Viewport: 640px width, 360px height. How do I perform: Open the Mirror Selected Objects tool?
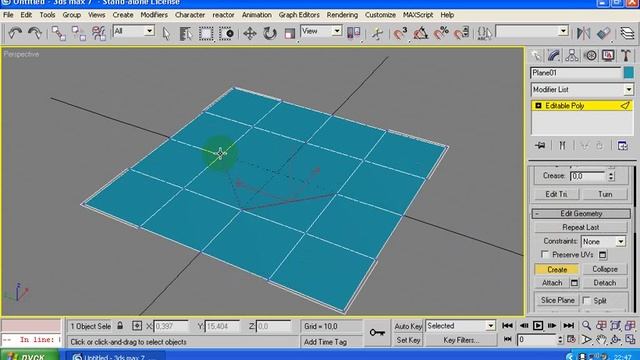(583, 33)
